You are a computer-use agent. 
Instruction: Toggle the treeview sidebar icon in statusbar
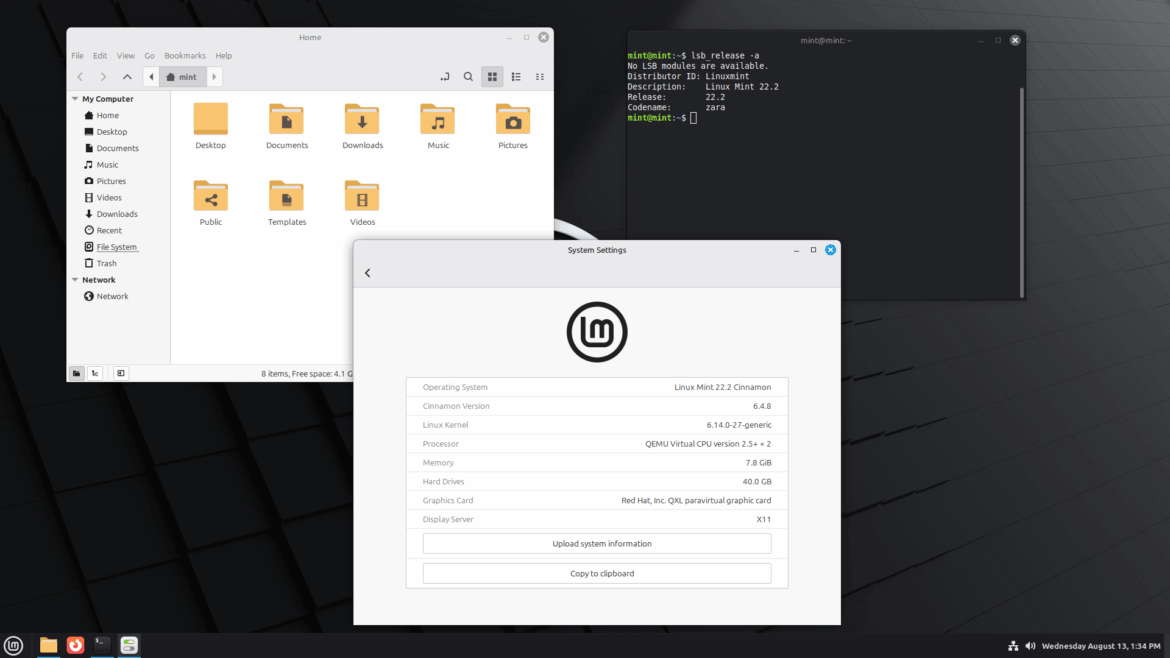point(94,373)
